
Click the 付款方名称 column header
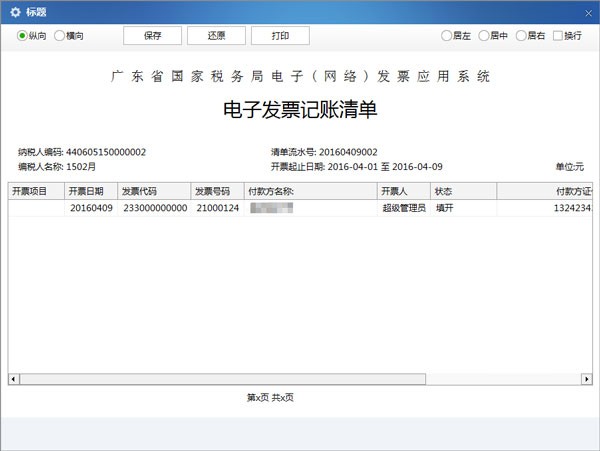tap(309, 191)
